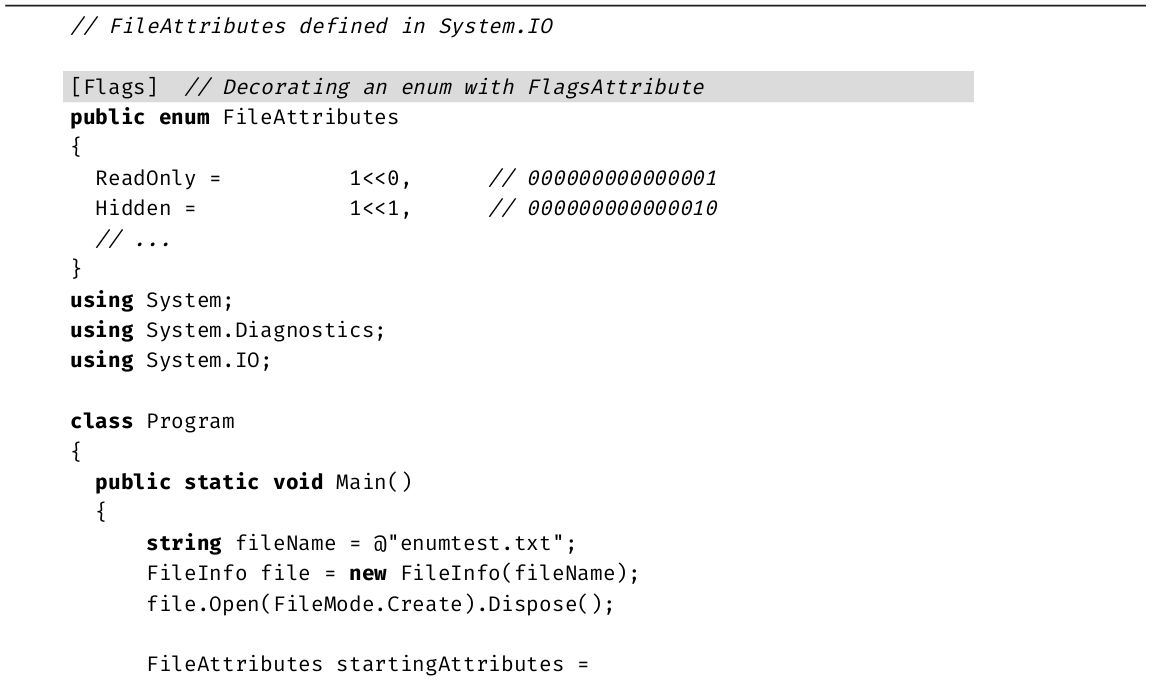Viewport: 1152px width, 681px height.
Task: Click the class Program declaration
Action: (x=152, y=421)
